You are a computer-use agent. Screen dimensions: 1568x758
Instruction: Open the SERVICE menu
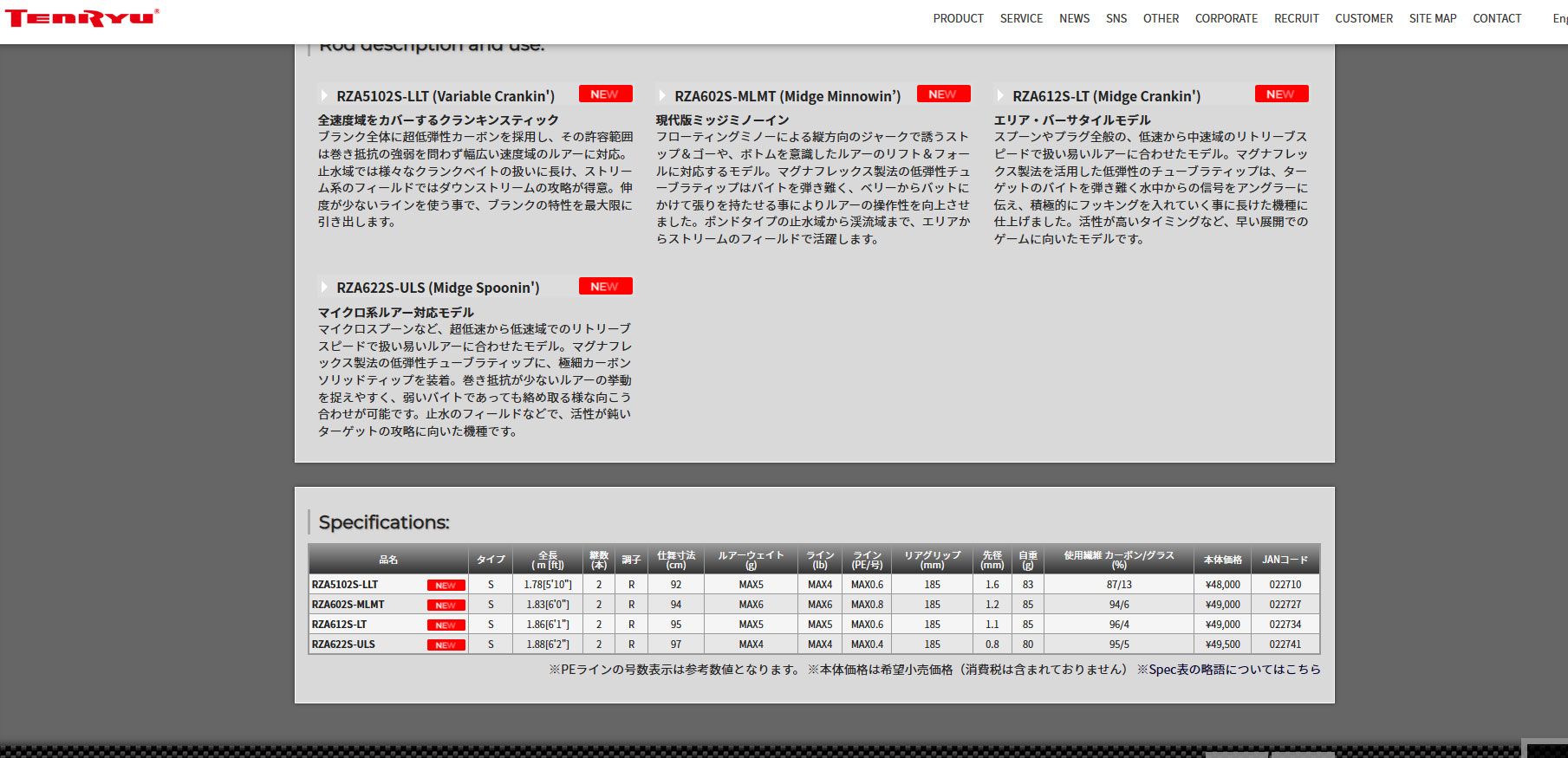[x=1021, y=18]
